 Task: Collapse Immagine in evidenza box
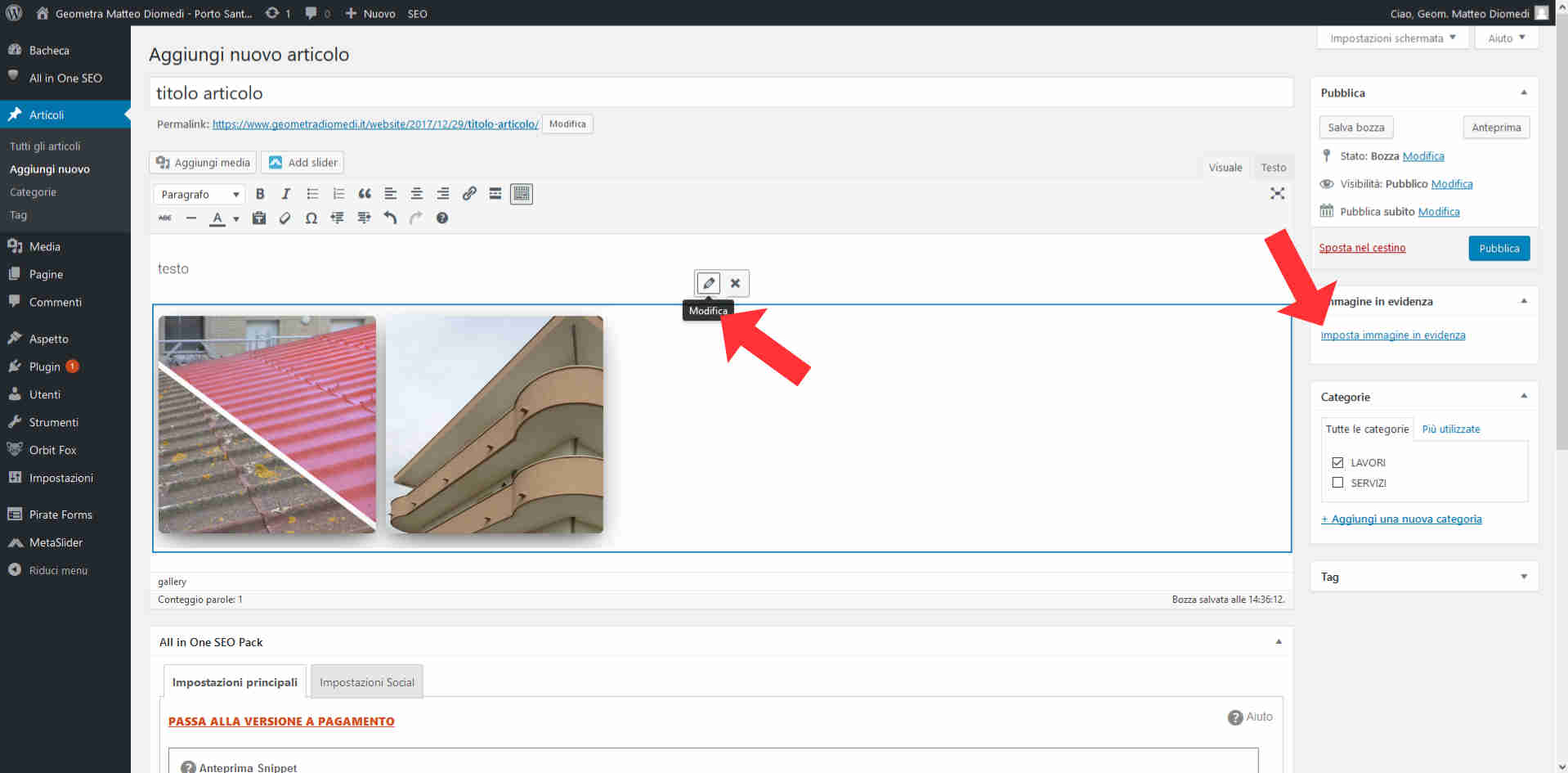1524,301
